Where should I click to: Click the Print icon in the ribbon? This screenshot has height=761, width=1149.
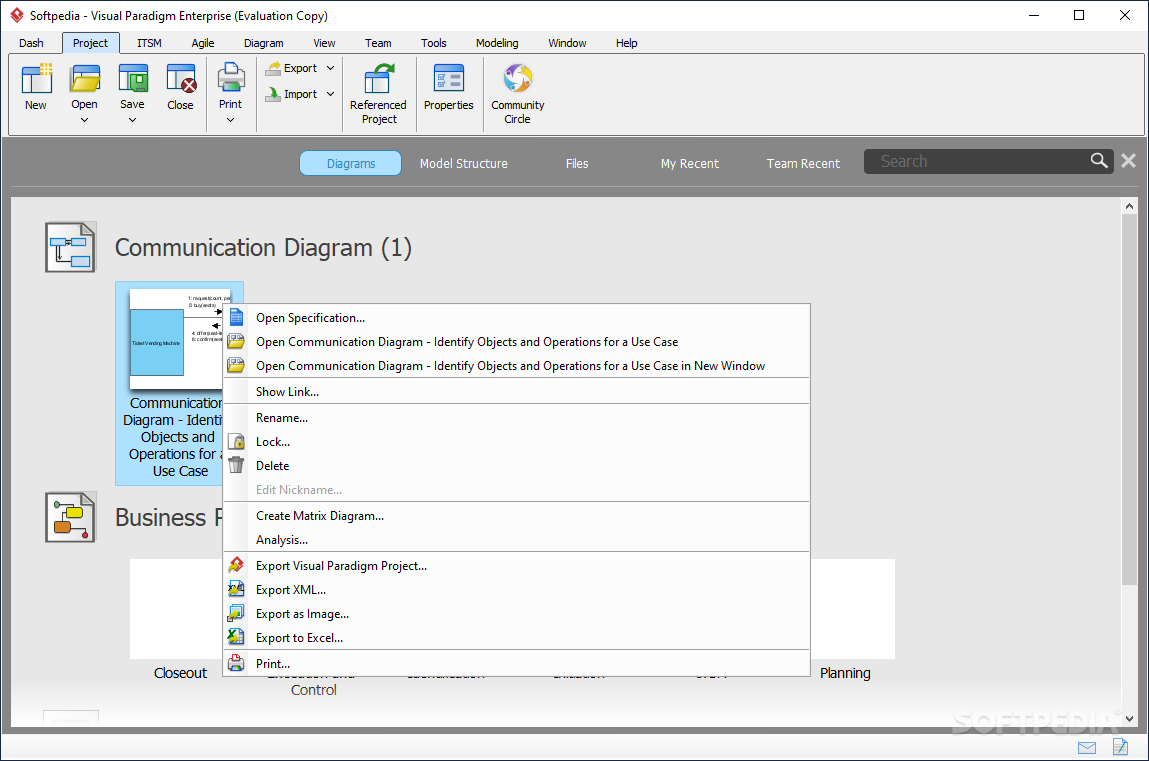231,78
